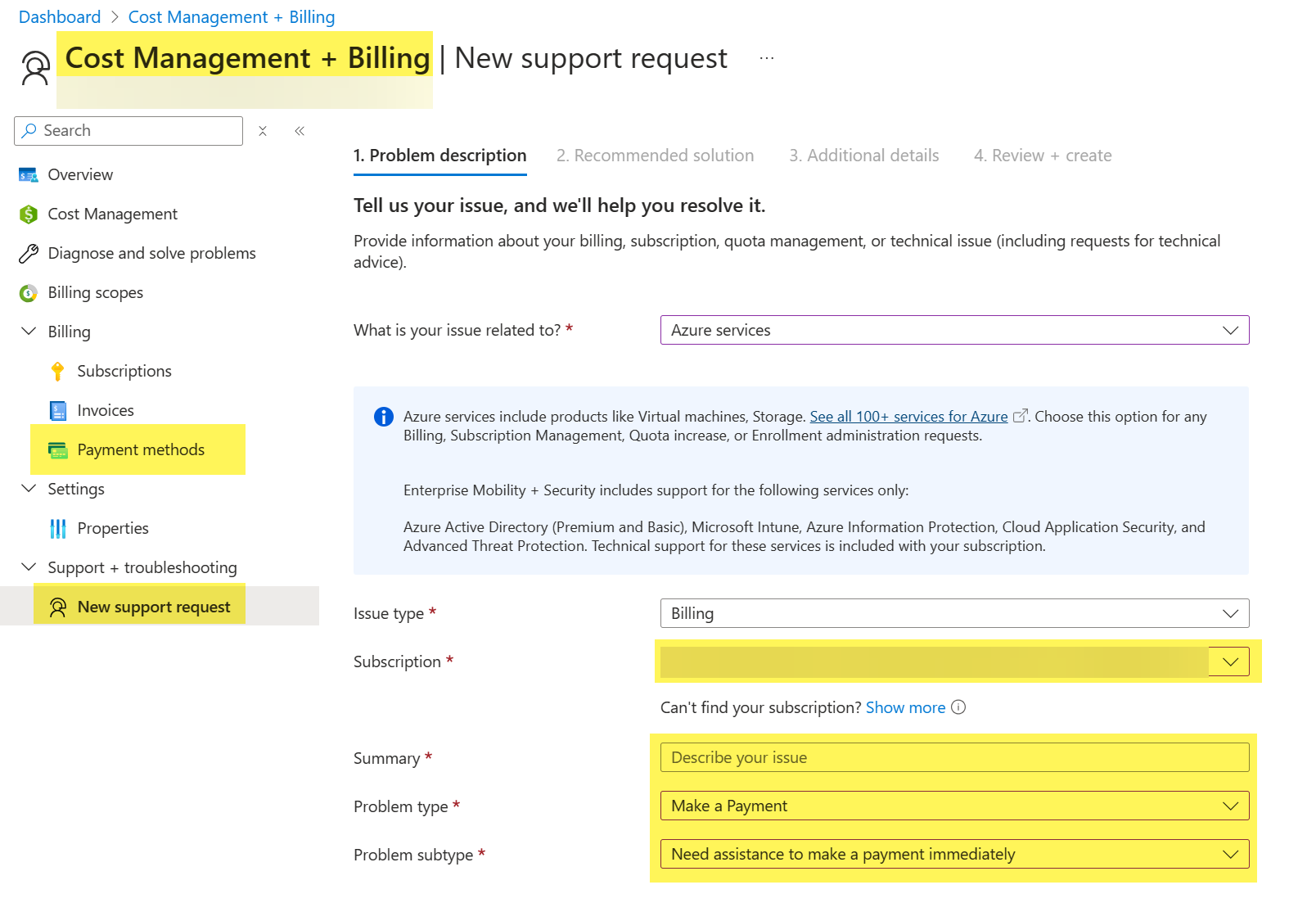Collapse the Billing section chevron
1316x912 pixels.
[x=29, y=332]
